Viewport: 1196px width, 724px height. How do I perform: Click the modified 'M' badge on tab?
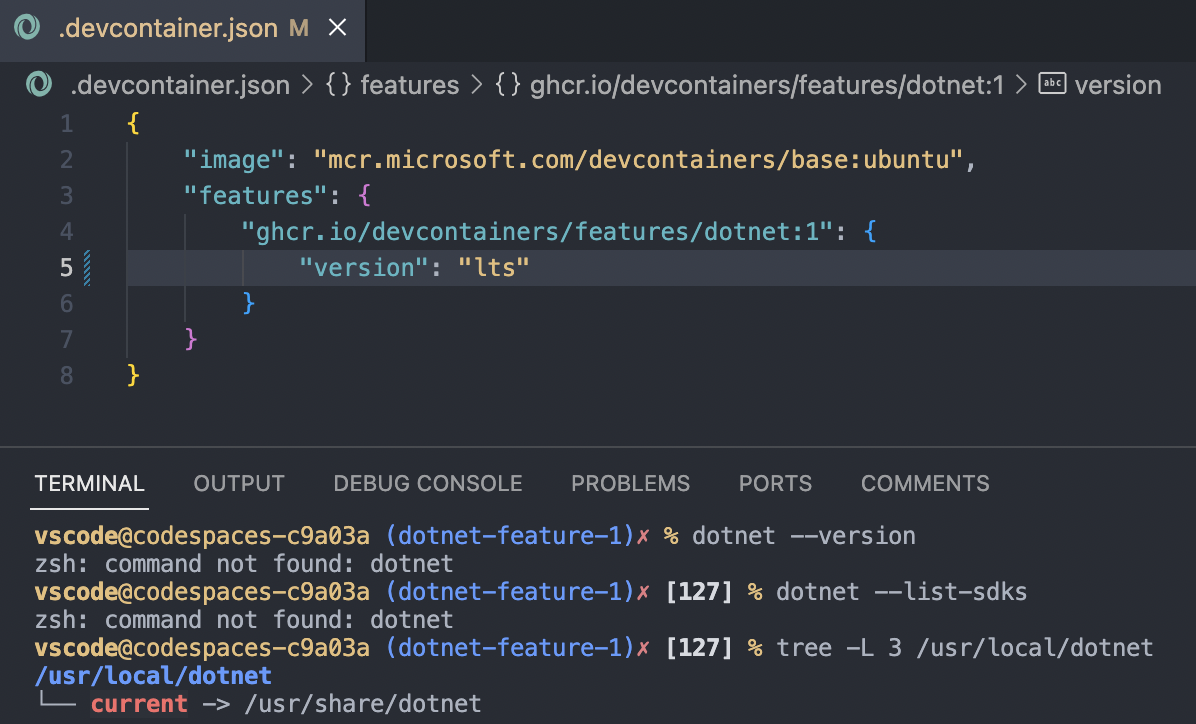299,28
